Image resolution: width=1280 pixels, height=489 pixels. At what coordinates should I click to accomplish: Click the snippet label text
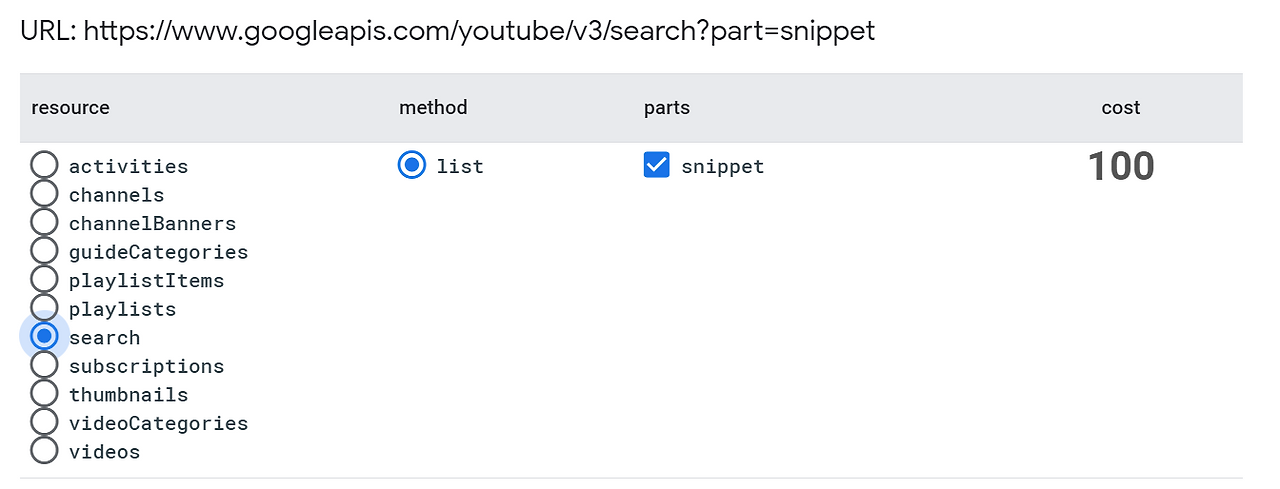[x=722, y=167]
